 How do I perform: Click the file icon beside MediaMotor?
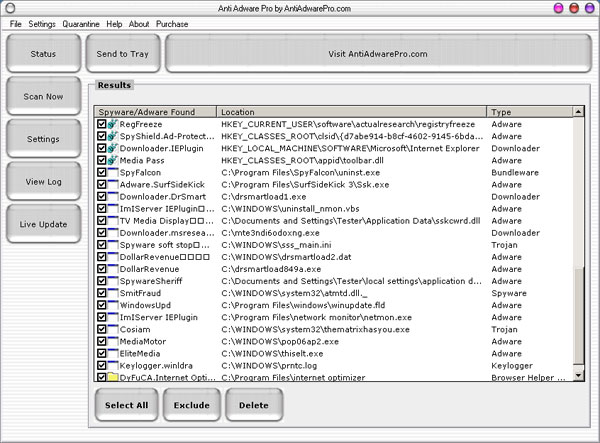[x=112, y=341]
